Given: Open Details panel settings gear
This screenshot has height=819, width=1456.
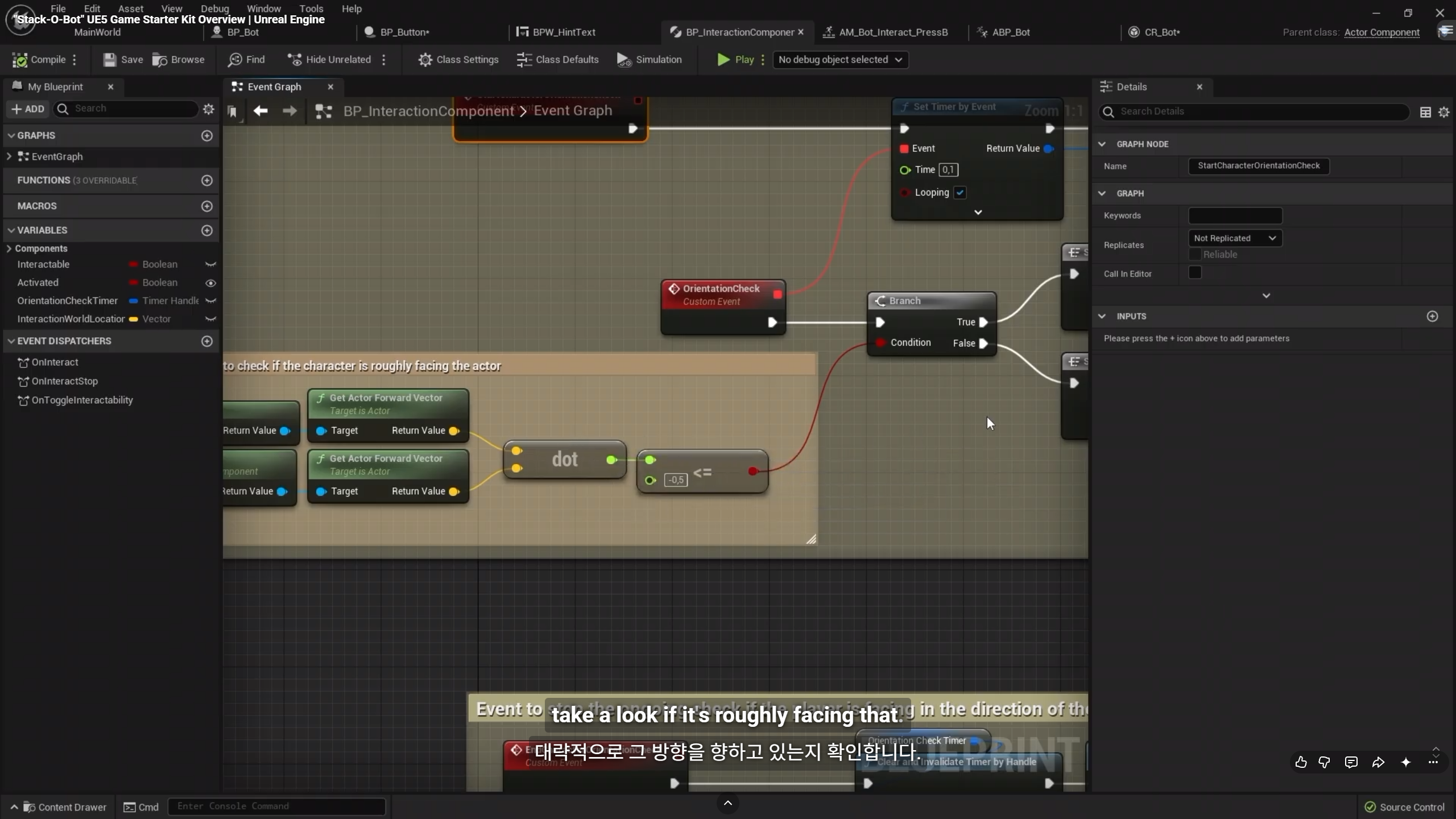Looking at the screenshot, I should point(1444,112).
